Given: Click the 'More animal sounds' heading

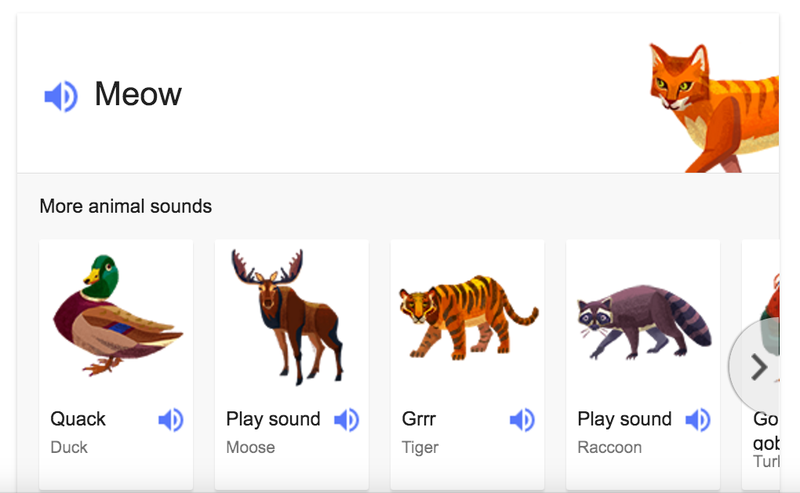Looking at the screenshot, I should pos(126,207).
